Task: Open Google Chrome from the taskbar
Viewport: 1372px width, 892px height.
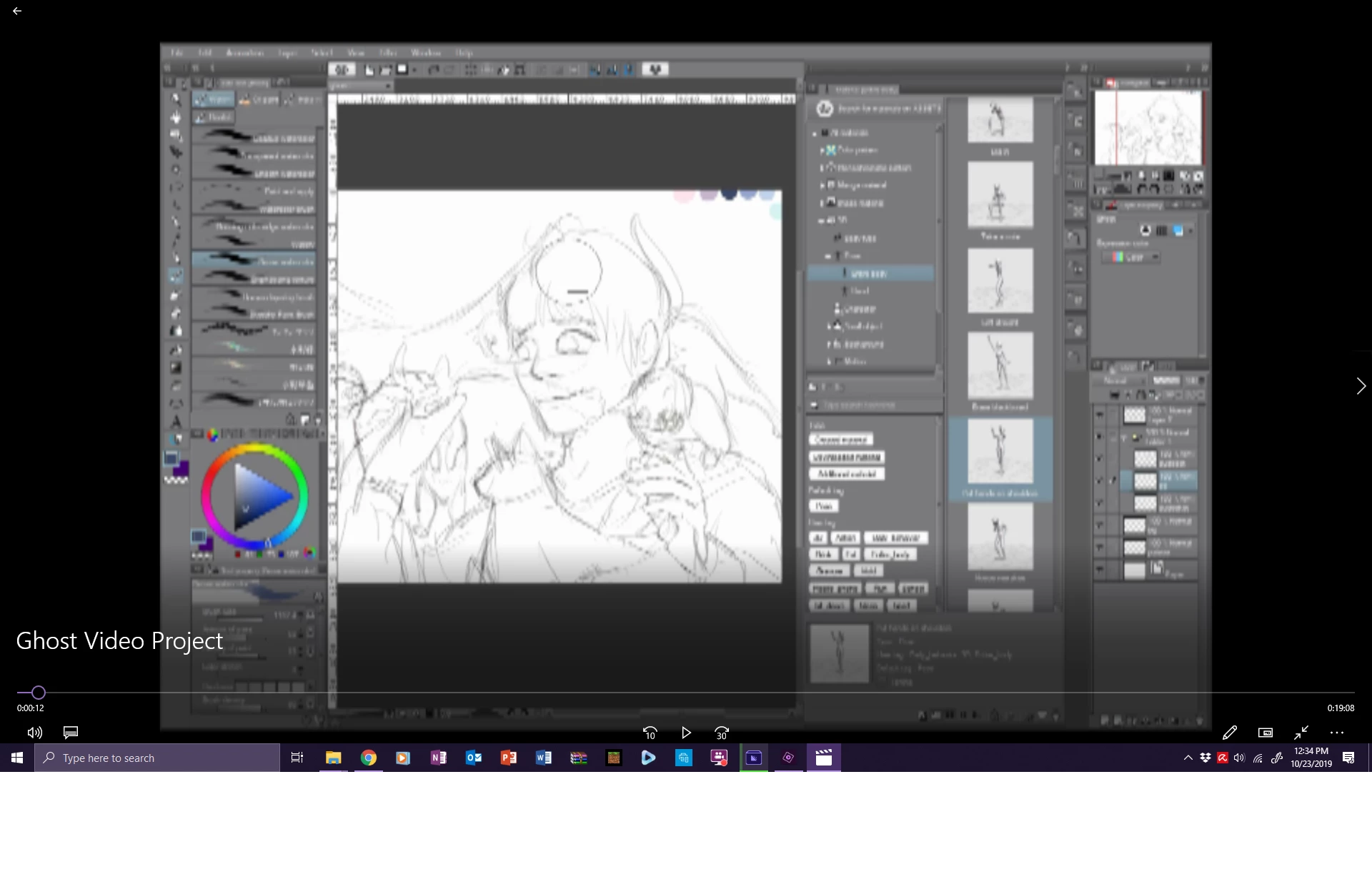Action: [369, 758]
